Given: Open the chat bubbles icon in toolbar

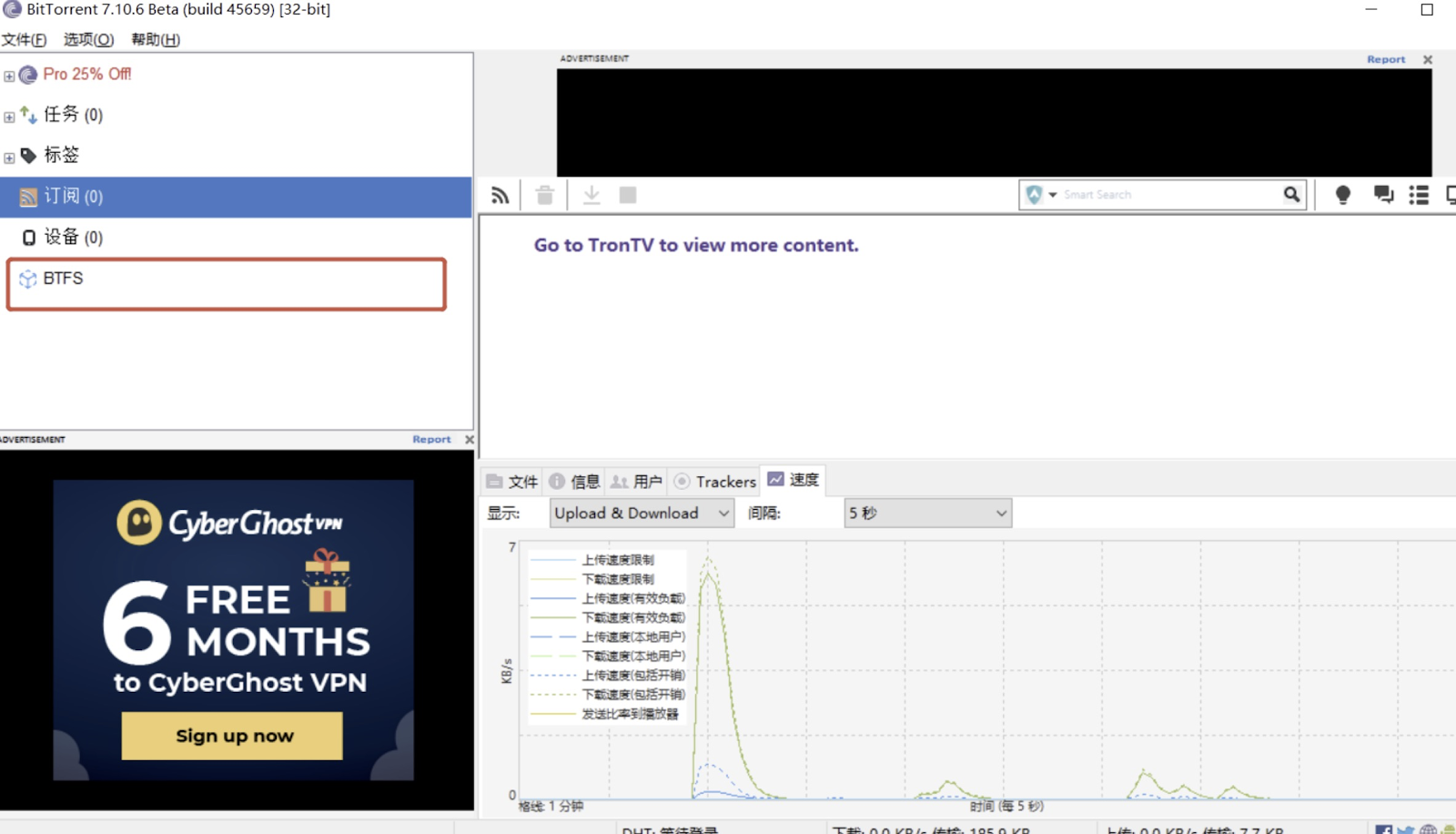Looking at the screenshot, I should click(1383, 195).
